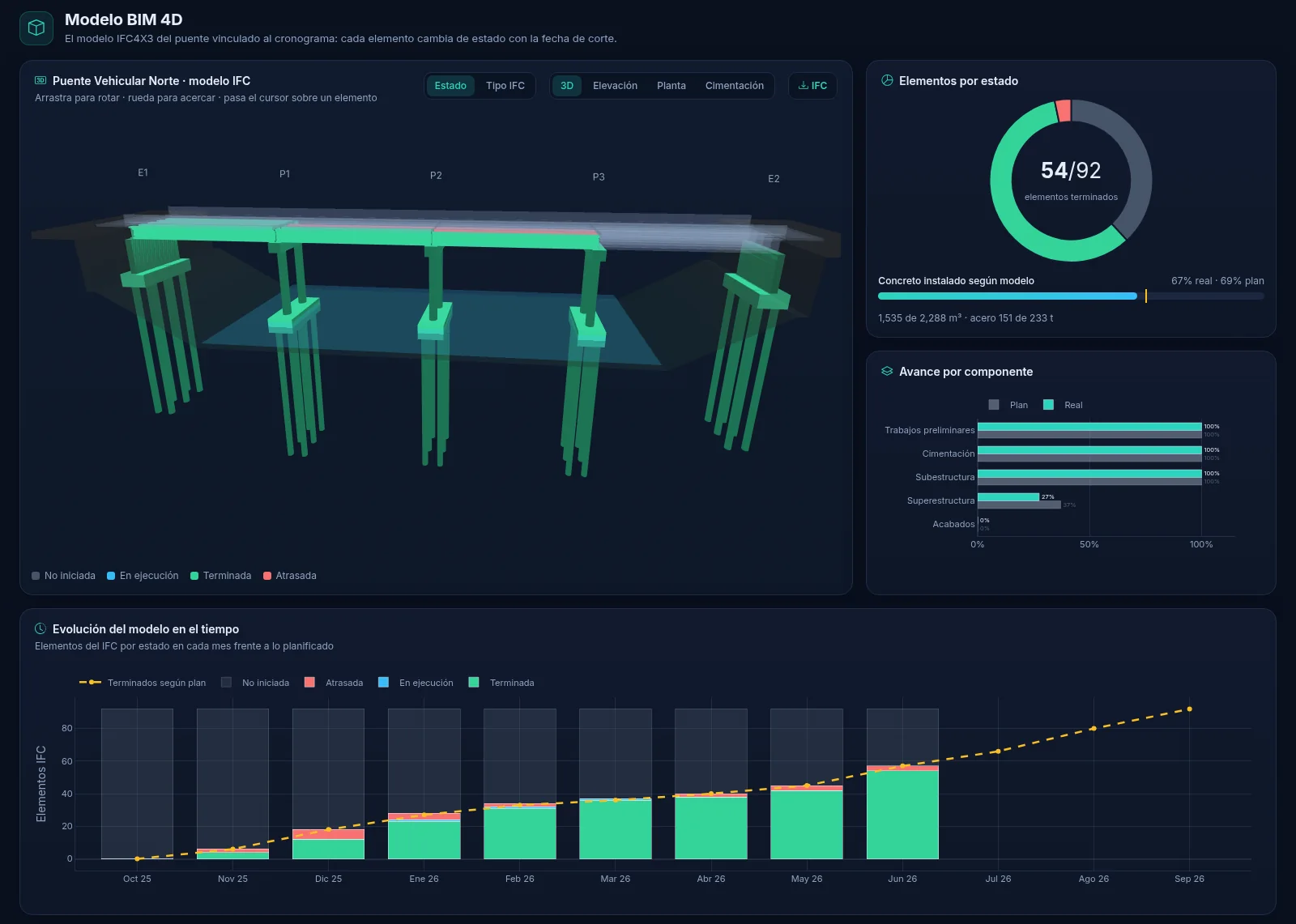Image resolution: width=1296 pixels, height=924 pixels.
Task: Select the Elevación view tab
Action: (615, 86)
